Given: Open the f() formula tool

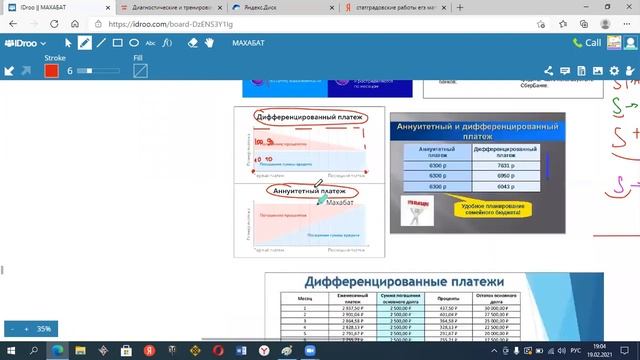Looking at the screenshot, I should [167, 43].
